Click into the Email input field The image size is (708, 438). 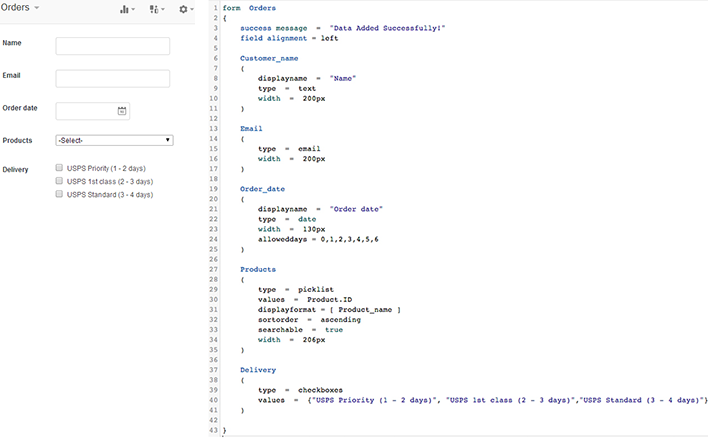112,78
